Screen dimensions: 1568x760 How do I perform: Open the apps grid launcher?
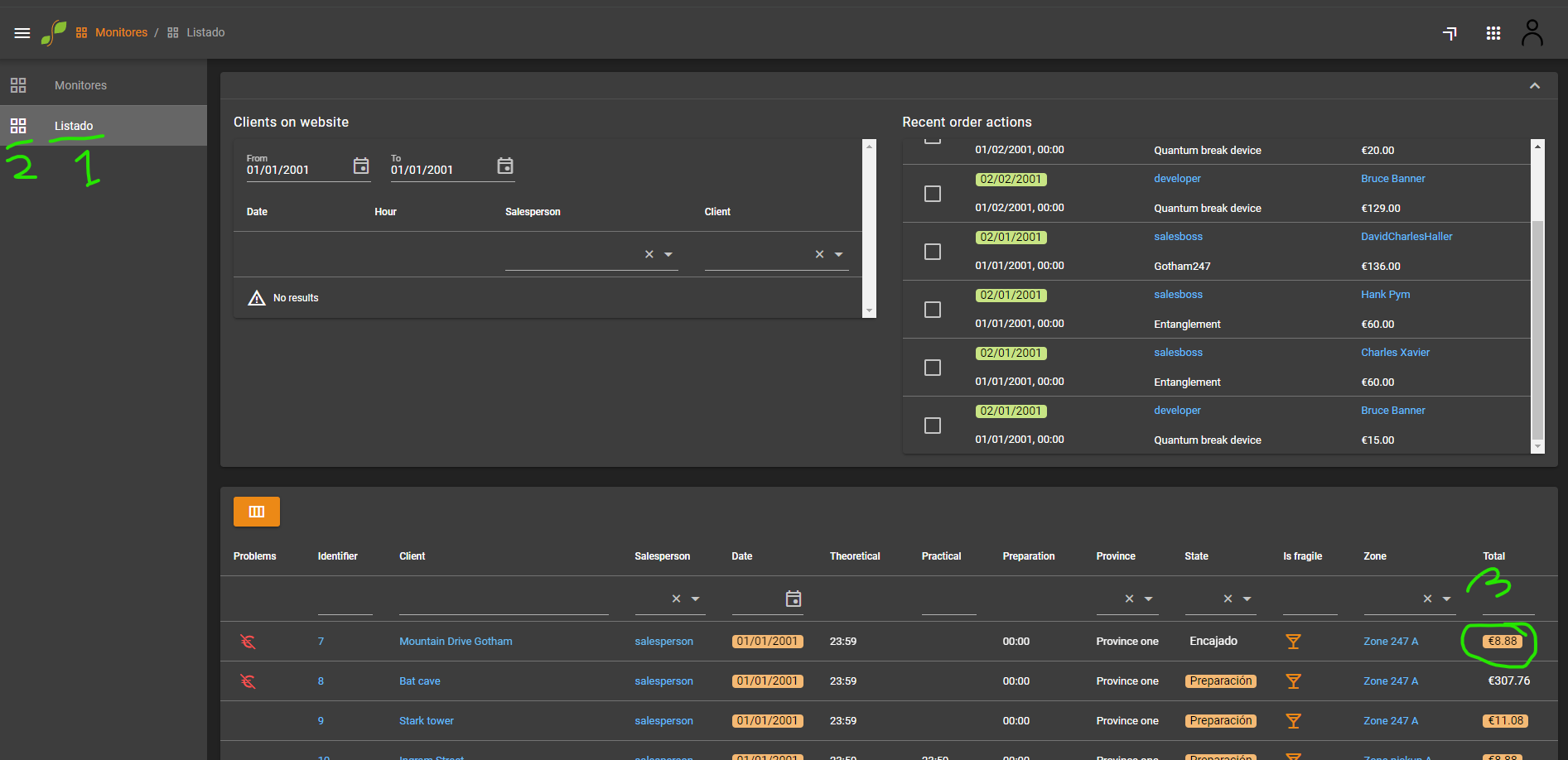[1493, 33]
